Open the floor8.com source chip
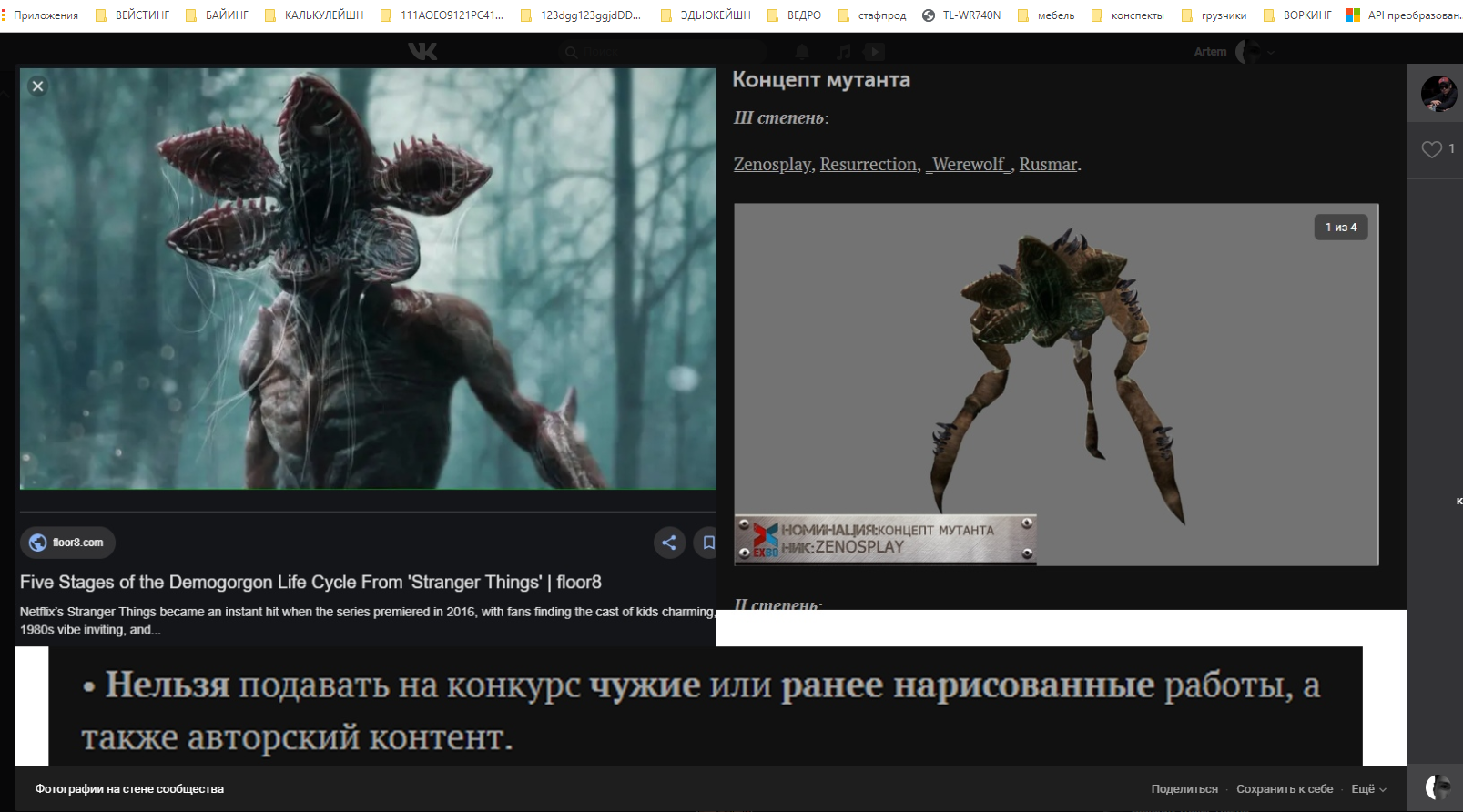 67,543
